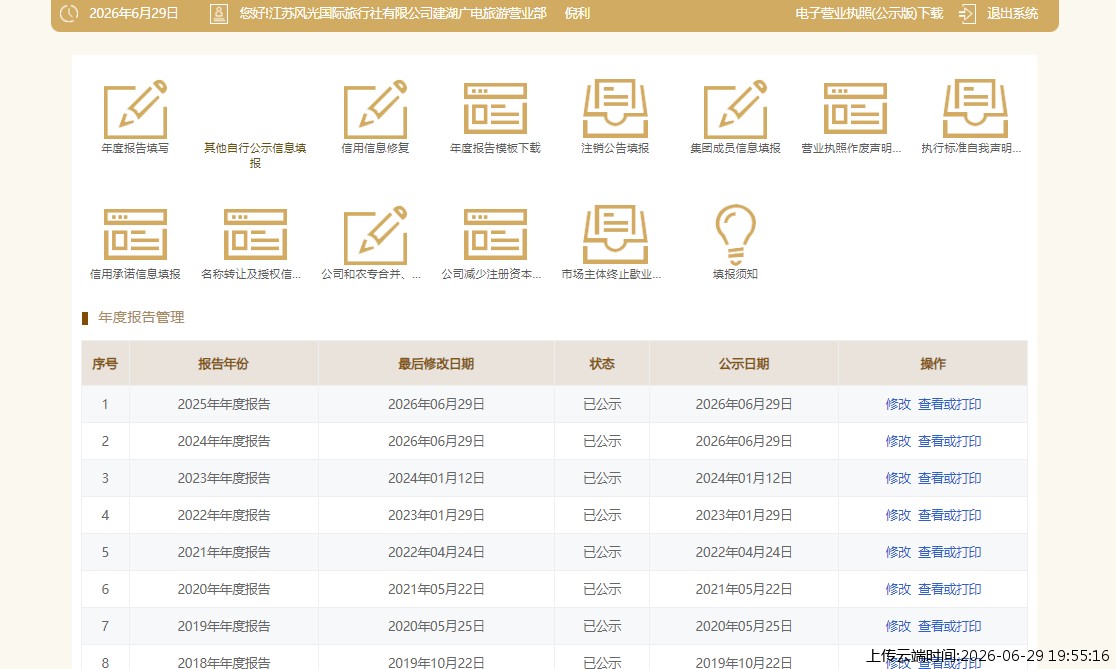Click the 序号 column header
This screenshot has width=1116, height=669.
[105, 364]
